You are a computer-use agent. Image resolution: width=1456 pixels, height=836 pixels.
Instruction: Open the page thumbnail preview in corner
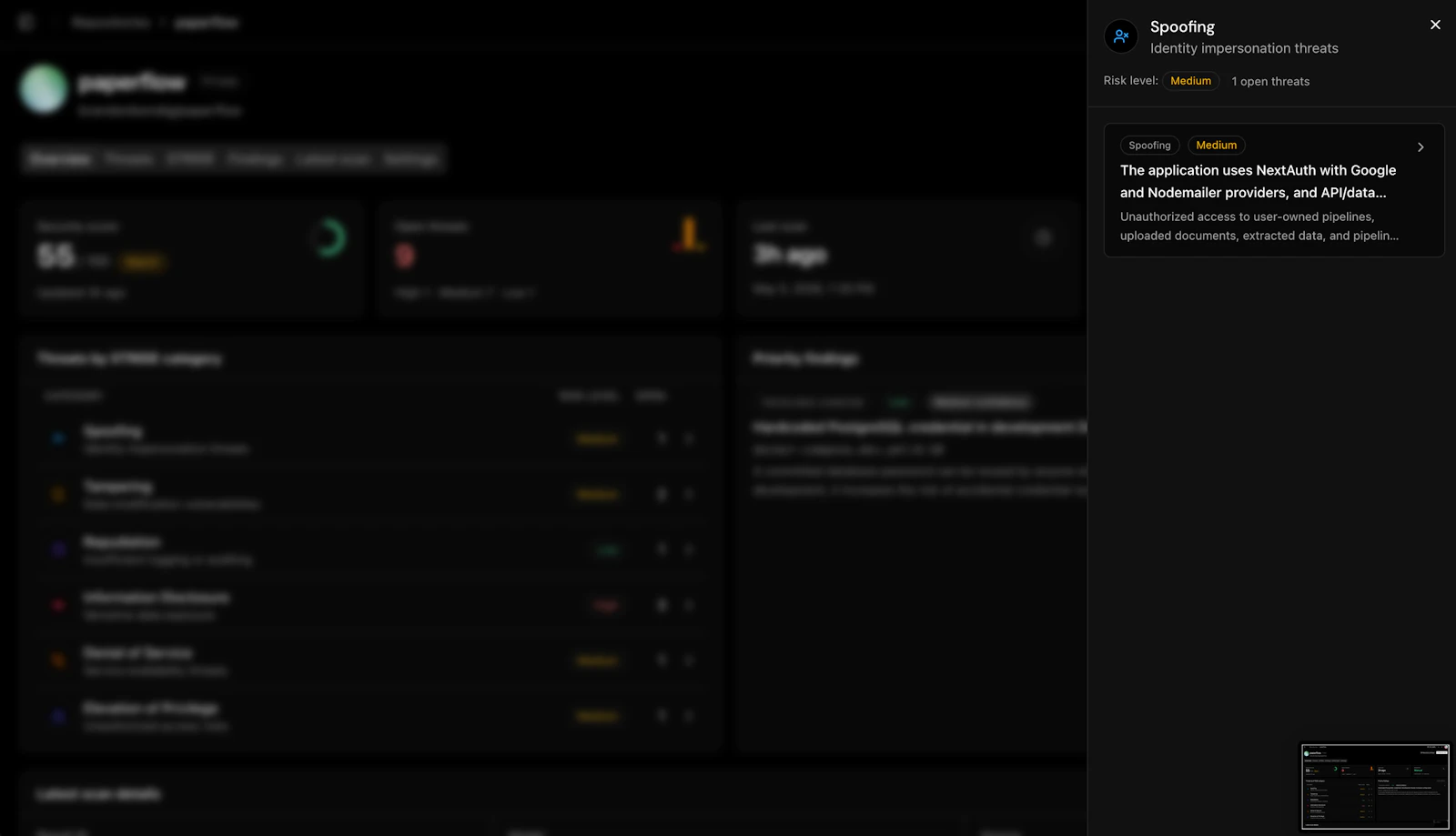pos(1375,787)
